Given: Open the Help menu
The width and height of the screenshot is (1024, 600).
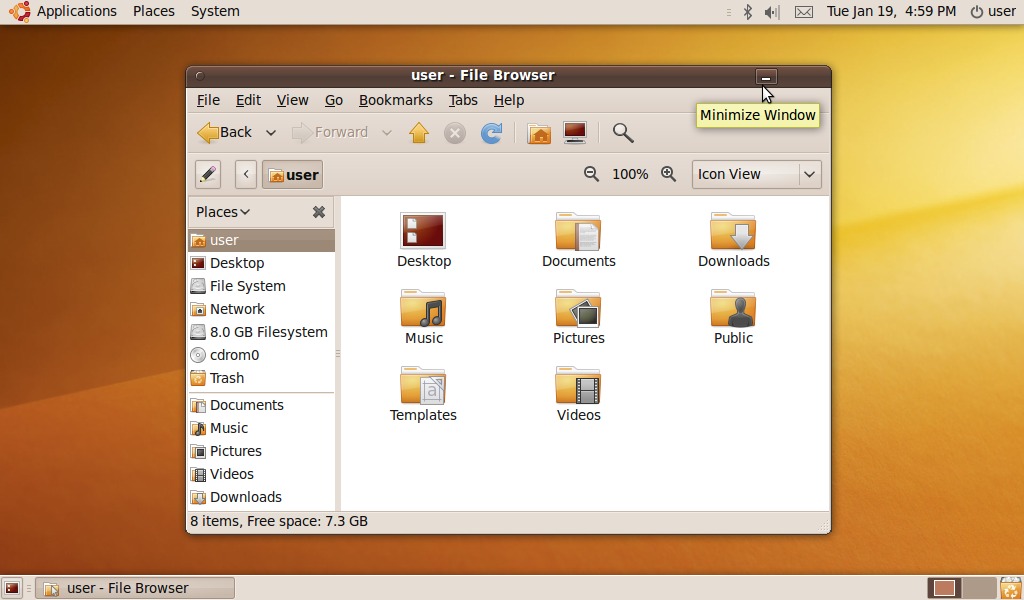Looking at the screenshot, I should pyautogui.click(x=509, y=100).
